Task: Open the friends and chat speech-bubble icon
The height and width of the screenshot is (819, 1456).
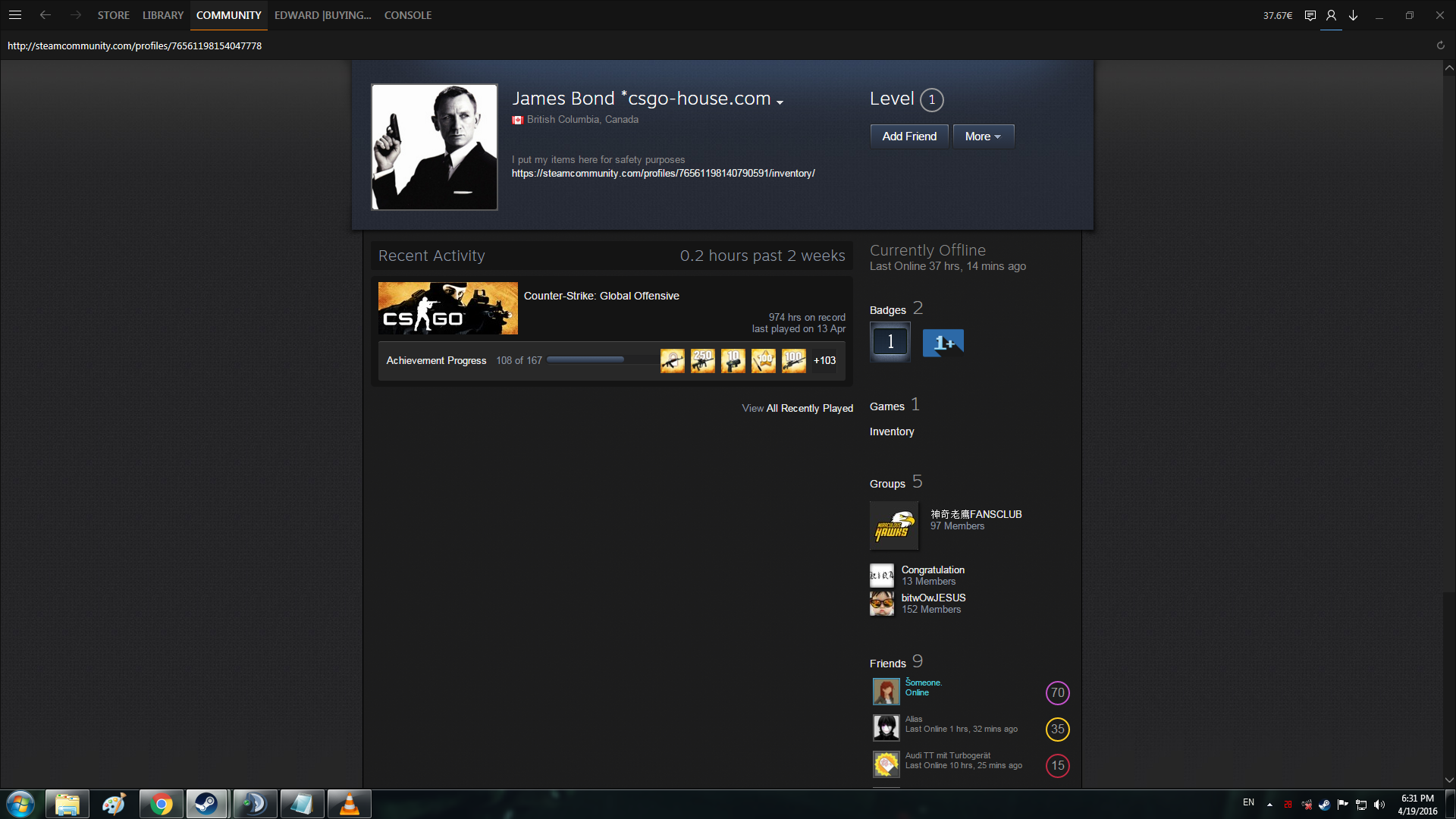Action: coord(1310,15)
